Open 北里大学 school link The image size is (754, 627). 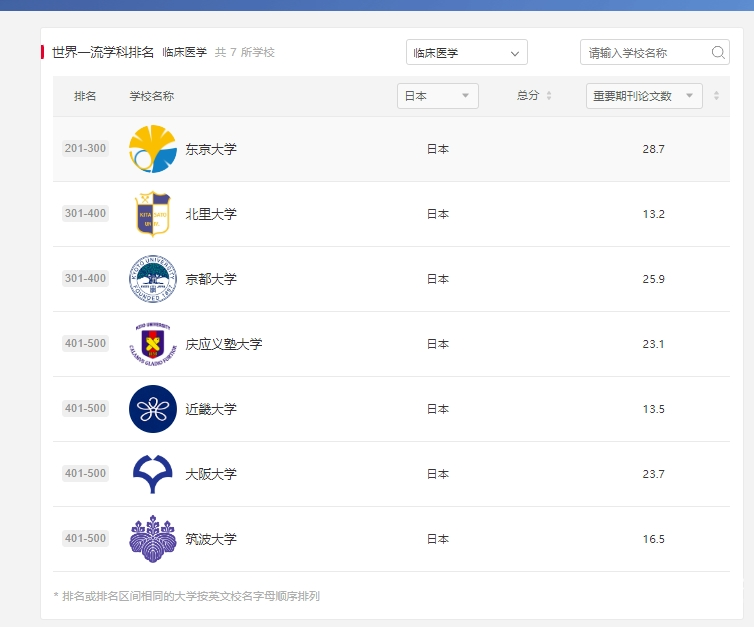(x=211, y=214)
